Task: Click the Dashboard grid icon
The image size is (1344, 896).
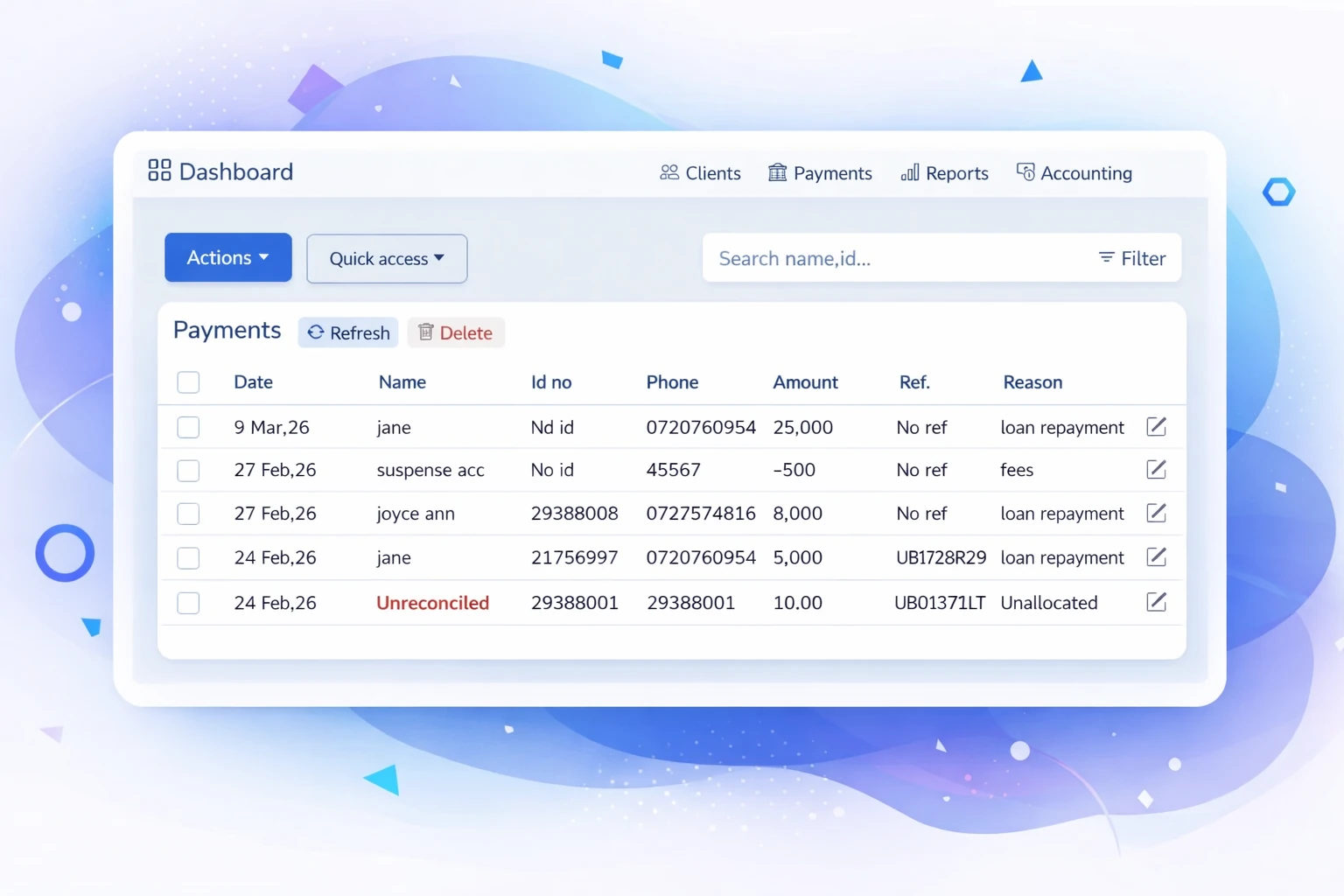Action: [x=159, y=171]
